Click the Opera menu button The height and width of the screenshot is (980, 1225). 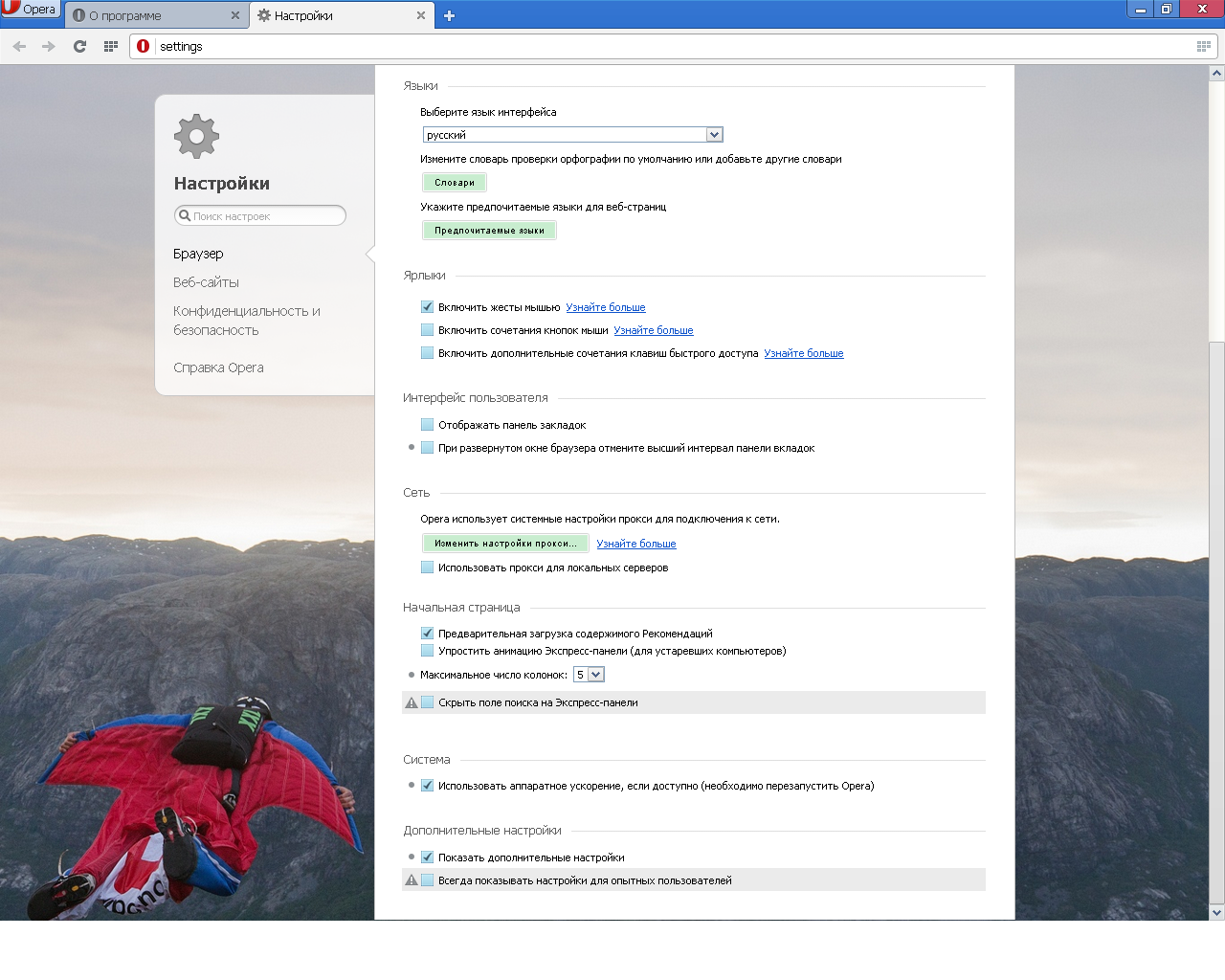point(31,10)
